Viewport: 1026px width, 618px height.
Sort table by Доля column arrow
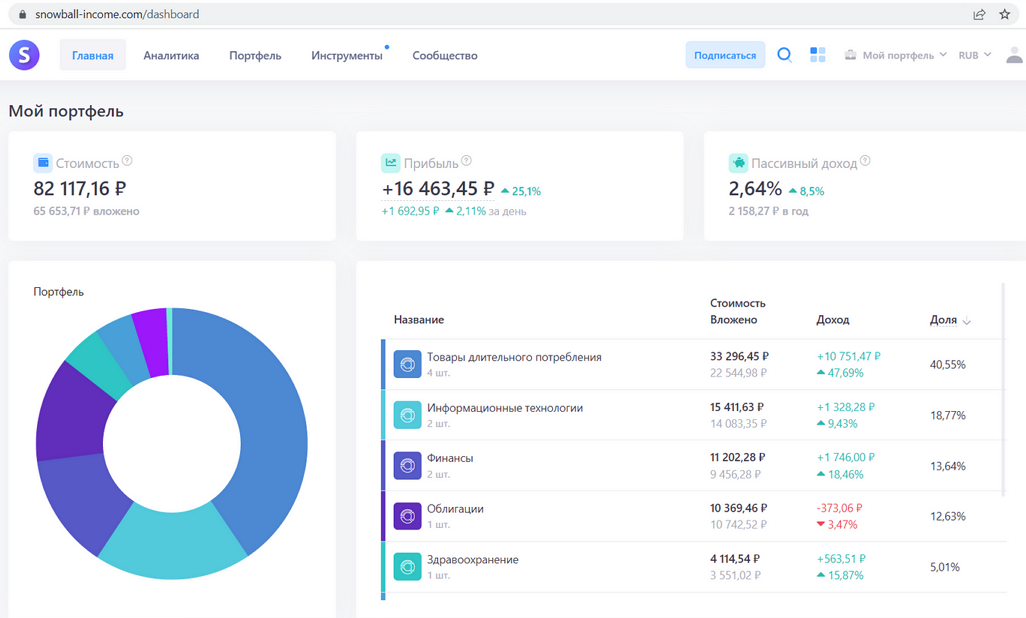coord(966,321)
